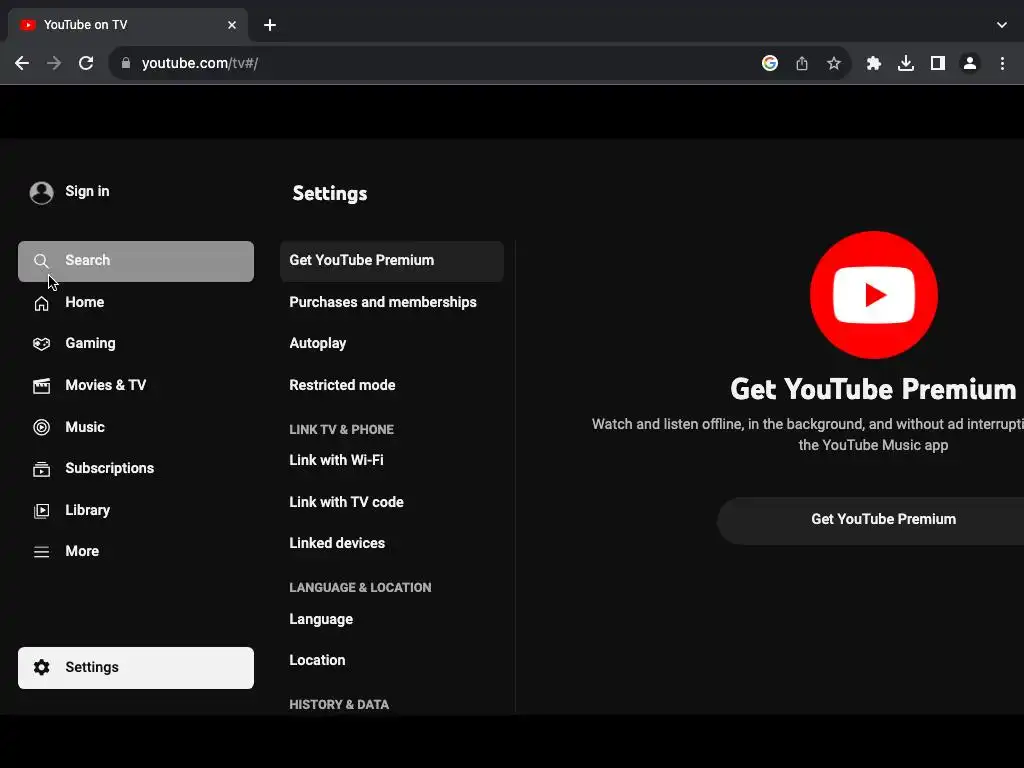Go to Home in sidebar
1024x768 pixels.
(84, 302)
